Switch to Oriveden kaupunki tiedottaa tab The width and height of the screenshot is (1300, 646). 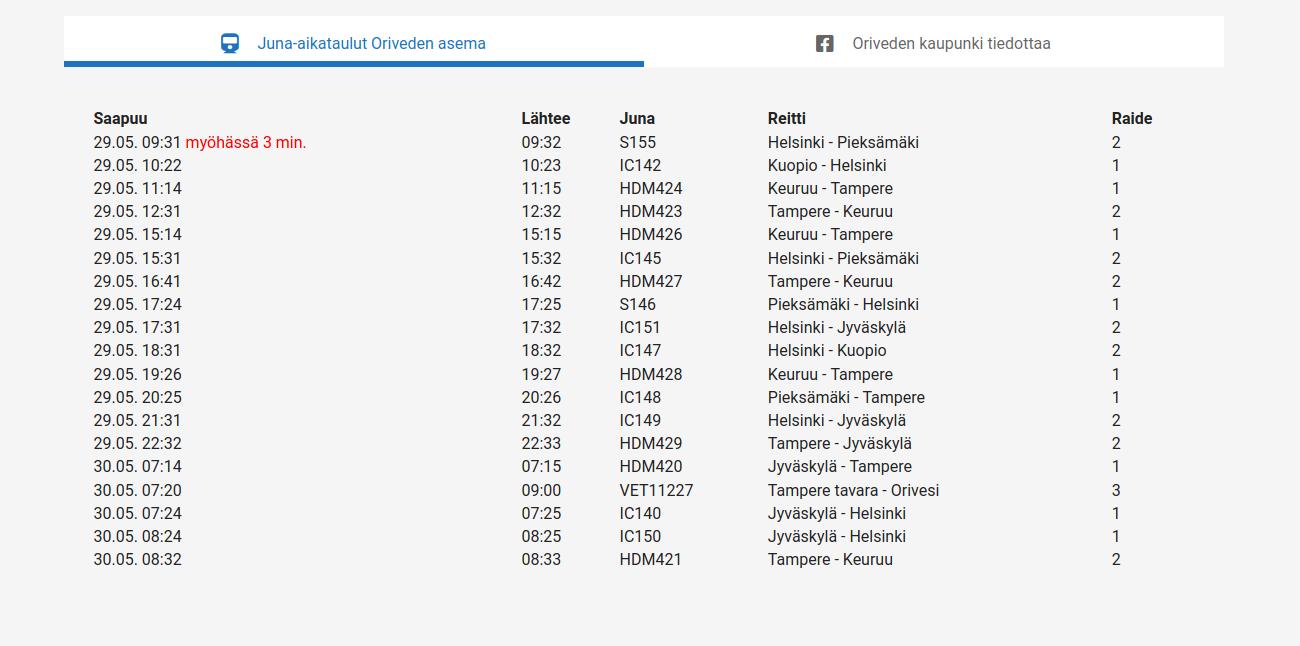(934, 42)
